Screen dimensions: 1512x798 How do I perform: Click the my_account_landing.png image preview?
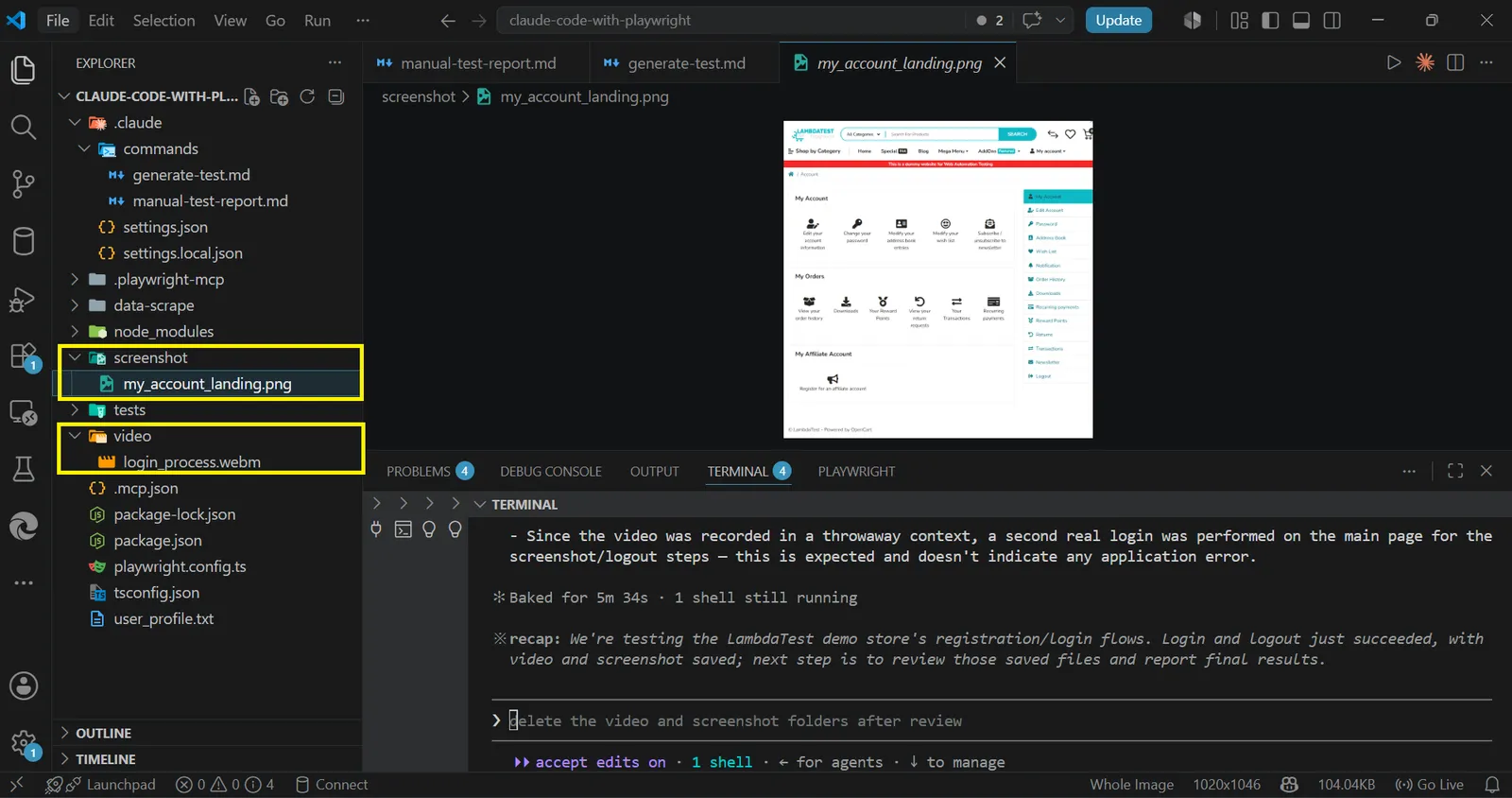(938, 280)
